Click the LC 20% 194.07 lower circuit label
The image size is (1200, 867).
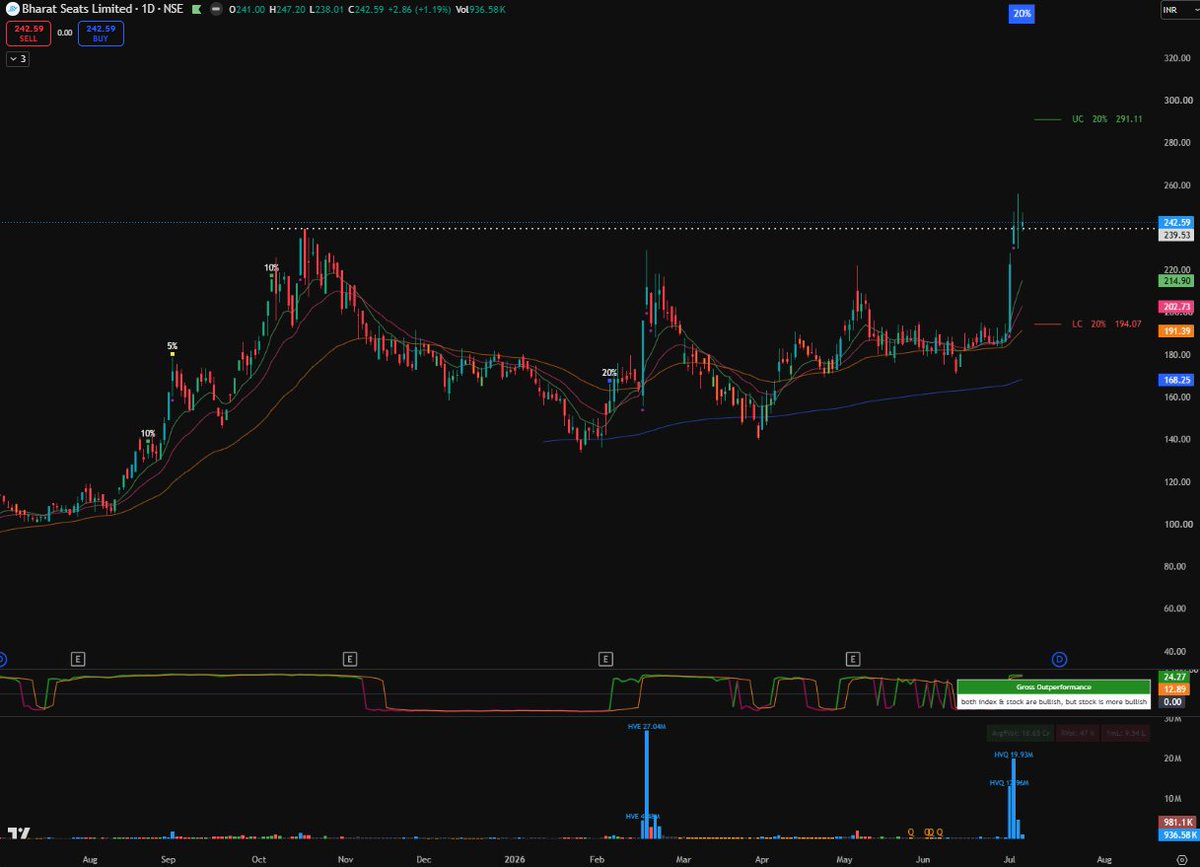[x=1107, y=324]
